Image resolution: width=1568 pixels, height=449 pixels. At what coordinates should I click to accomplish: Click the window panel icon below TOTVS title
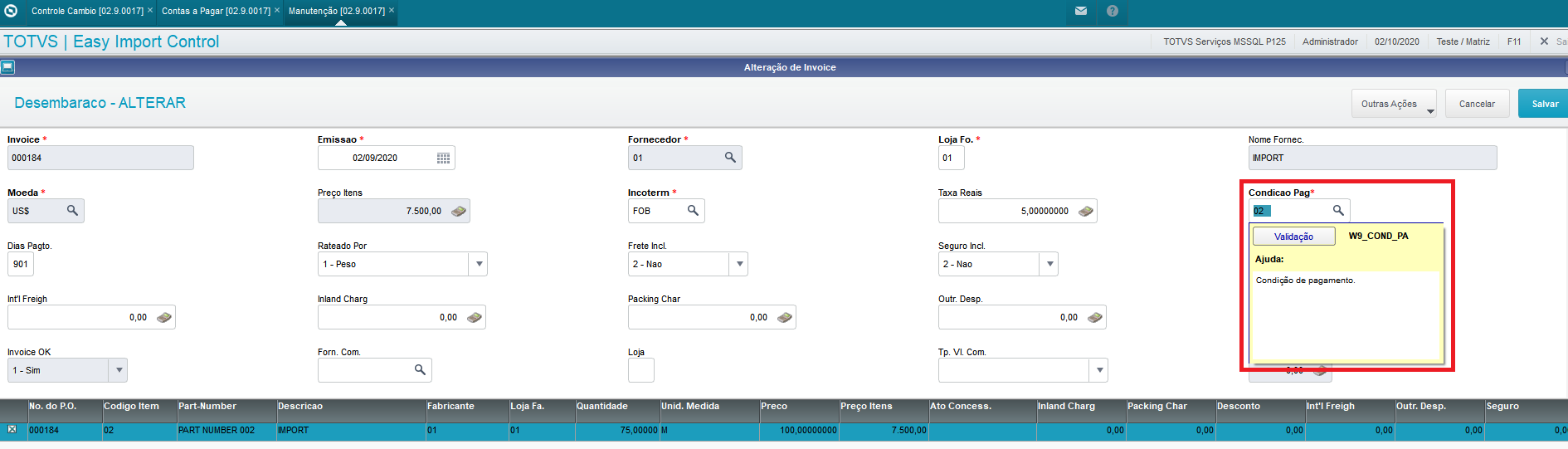(7, 67)
